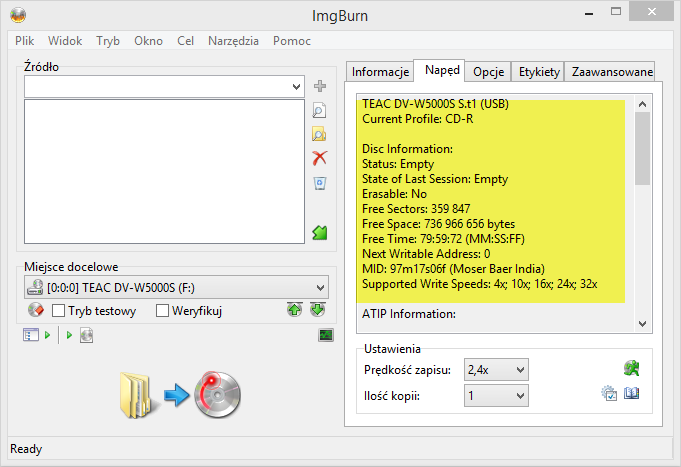Select the Napęd tab
The width and height of the screenshot is (681, 467).
440,70
